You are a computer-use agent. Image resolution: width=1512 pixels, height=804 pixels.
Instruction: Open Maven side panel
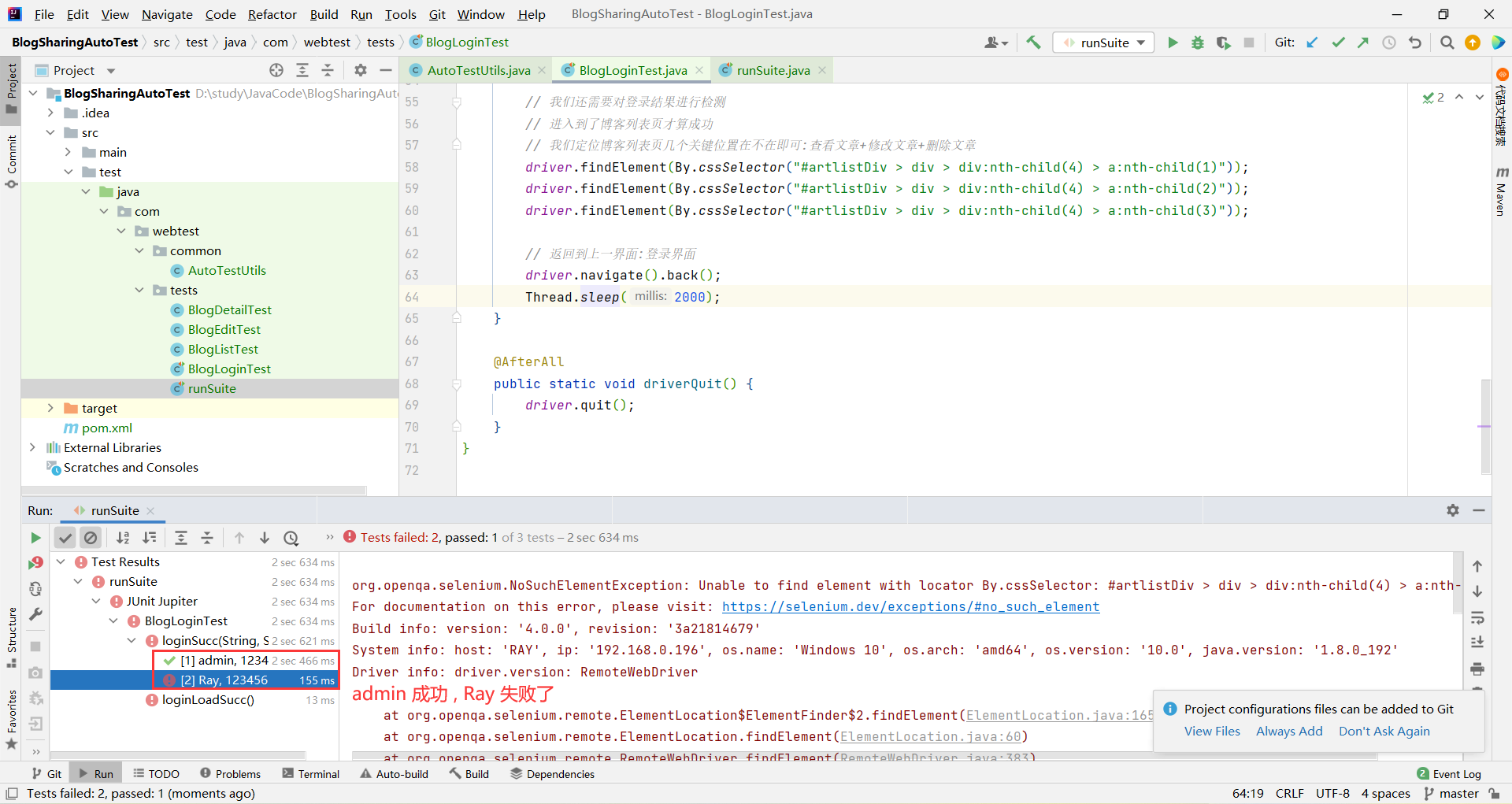click(1501, 191)
